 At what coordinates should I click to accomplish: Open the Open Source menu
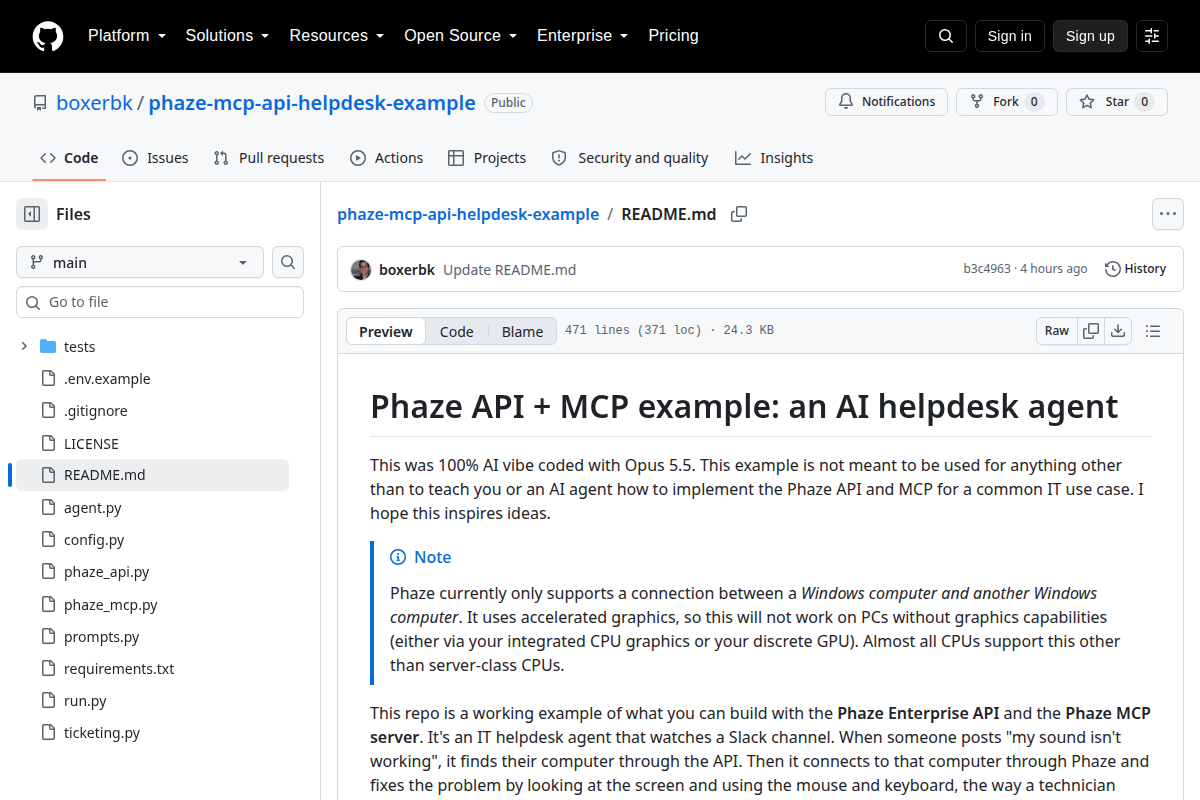(x=461, y=36)
